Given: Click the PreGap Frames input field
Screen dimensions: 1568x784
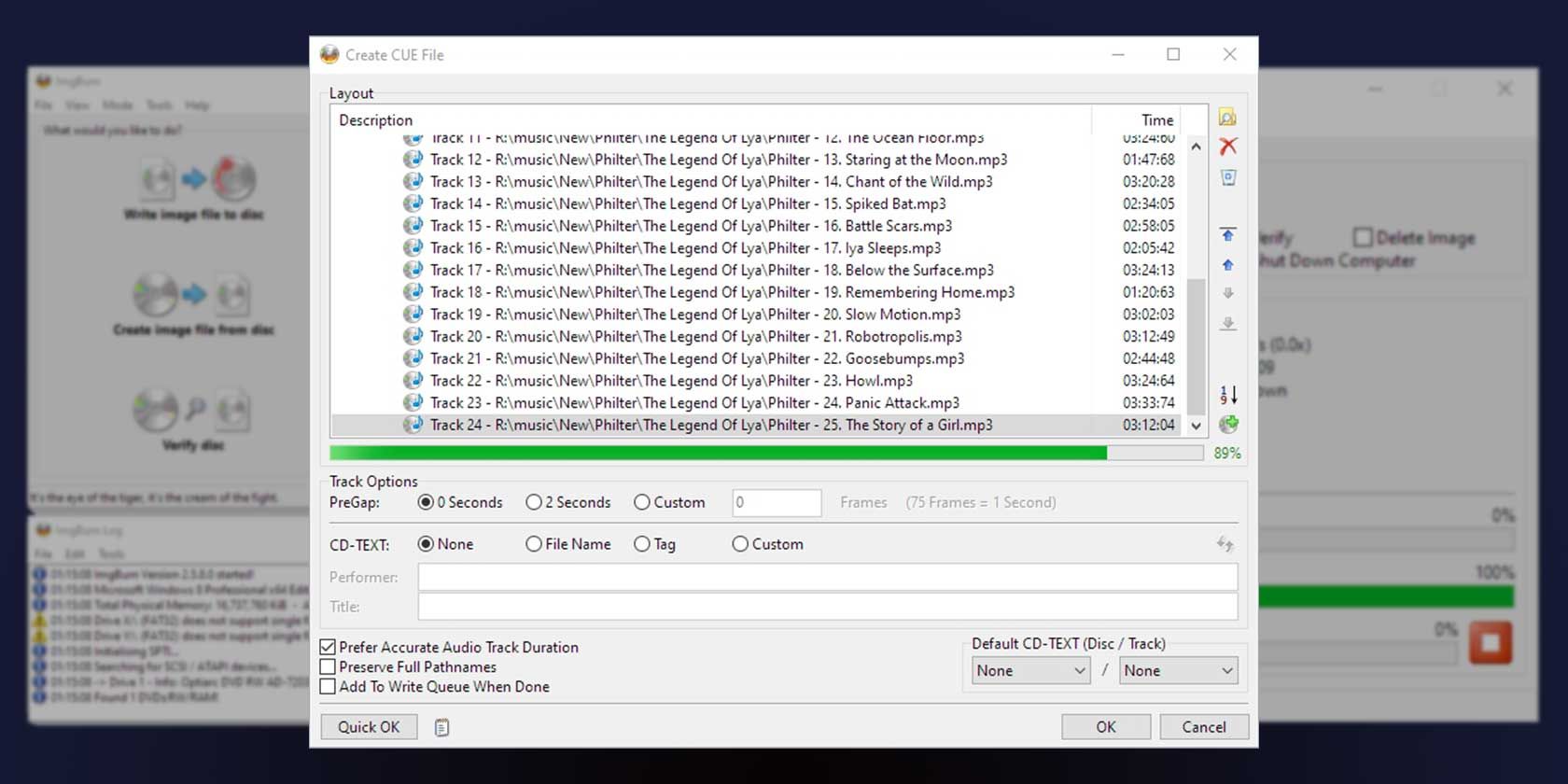Looking at the screenshot, I should pyautogui.click(x=777, y=502).
